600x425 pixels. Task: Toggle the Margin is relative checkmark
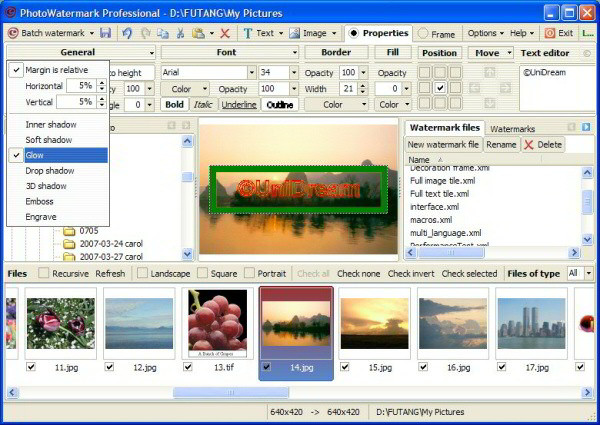point(16,70)
